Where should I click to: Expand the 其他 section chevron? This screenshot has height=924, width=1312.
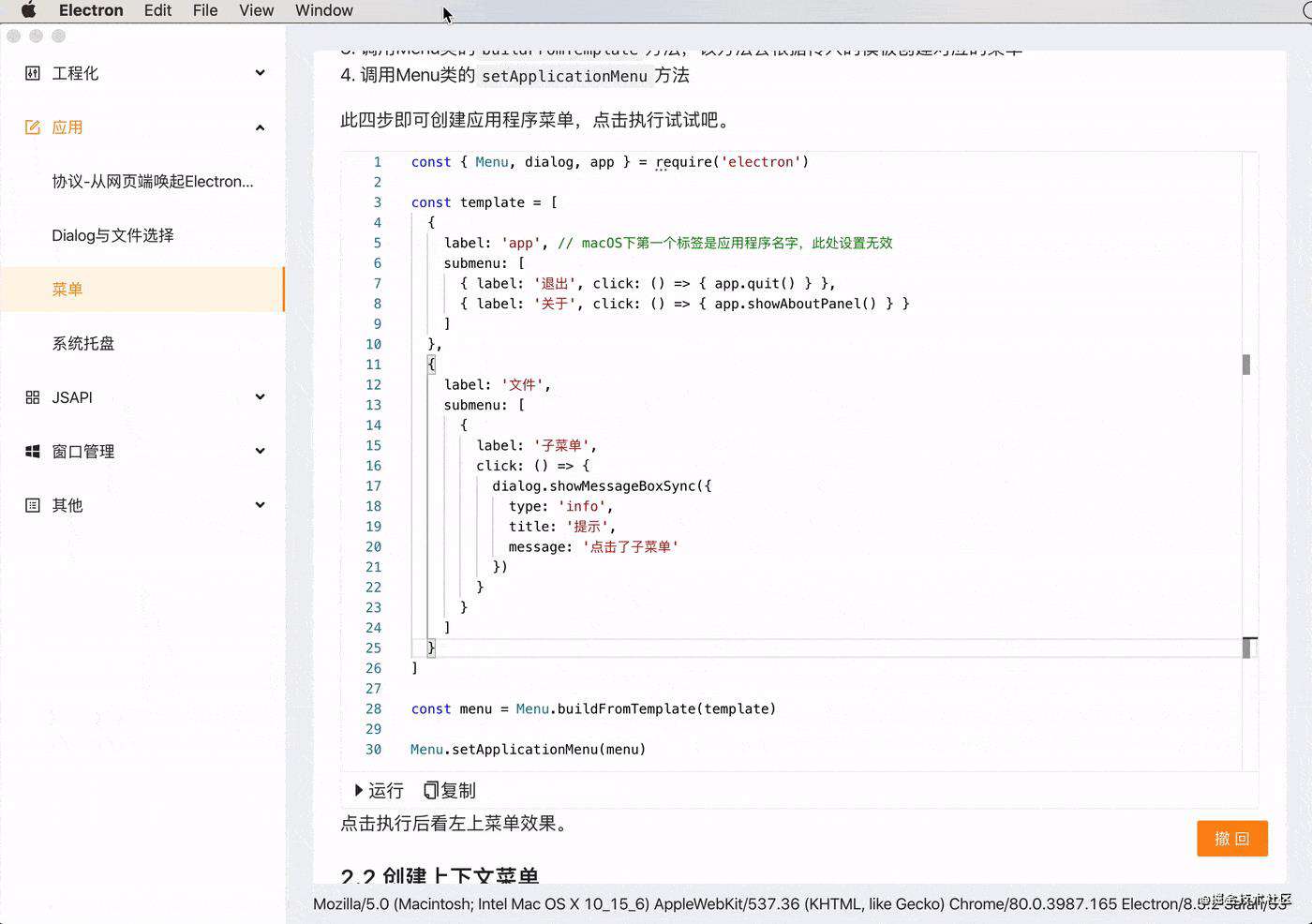click(260, 505)
